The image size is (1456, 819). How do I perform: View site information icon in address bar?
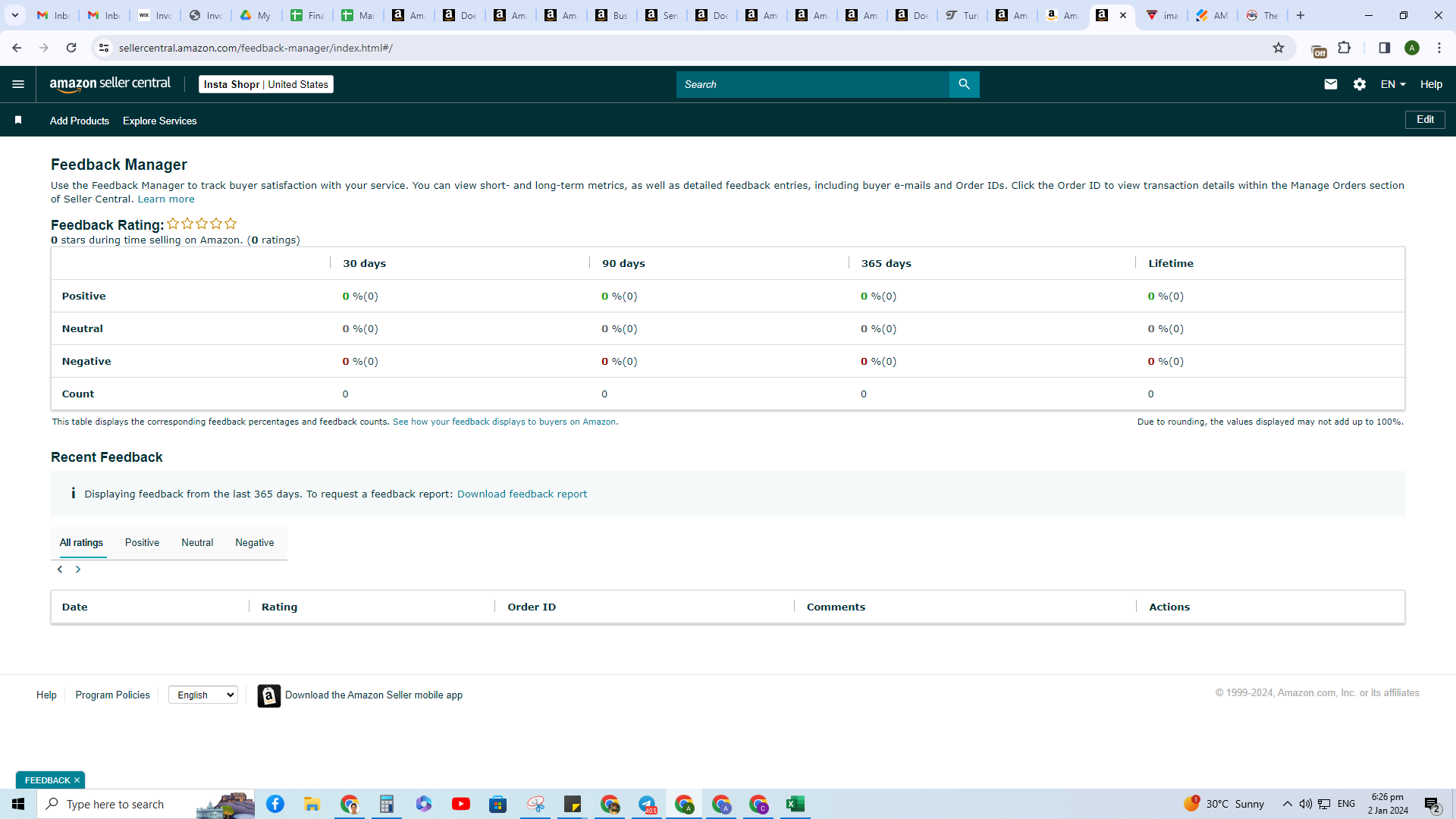[104, 48]
